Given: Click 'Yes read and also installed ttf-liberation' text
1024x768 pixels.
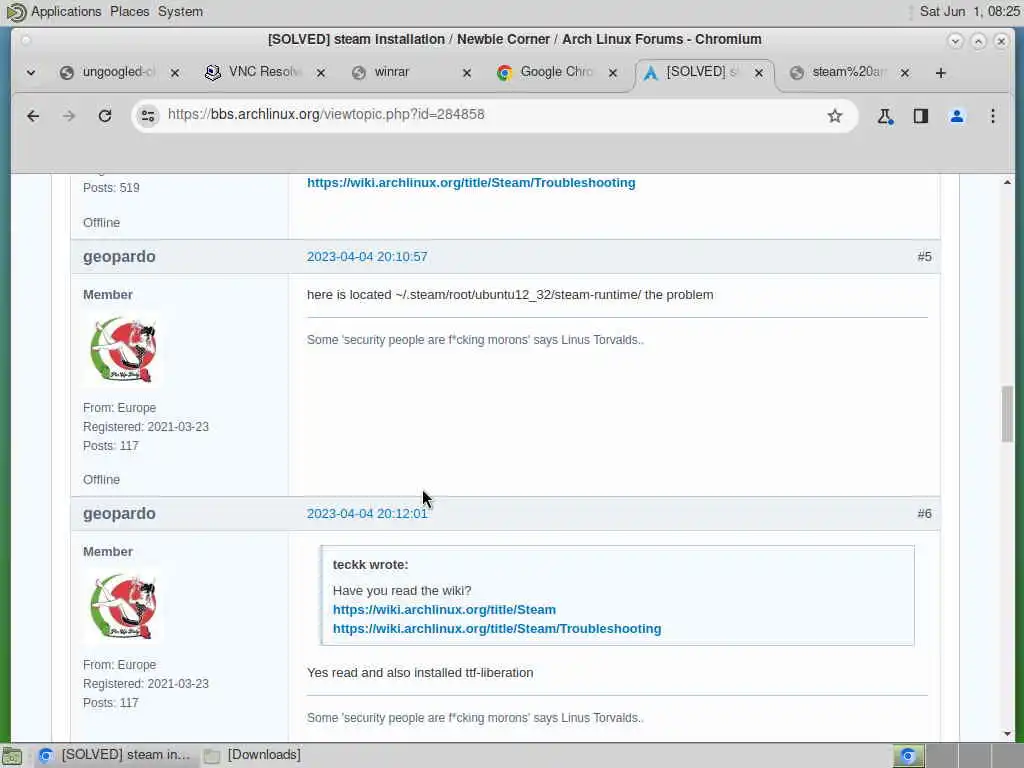Looking at the screenshot, I should click(420, 673).
